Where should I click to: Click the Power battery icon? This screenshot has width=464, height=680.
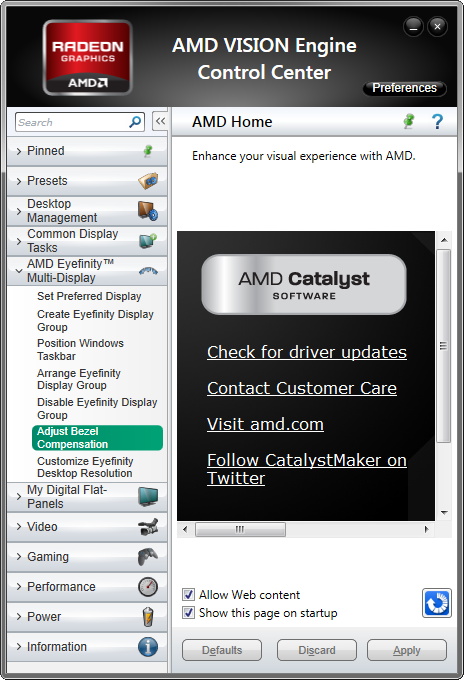point(148,616)
